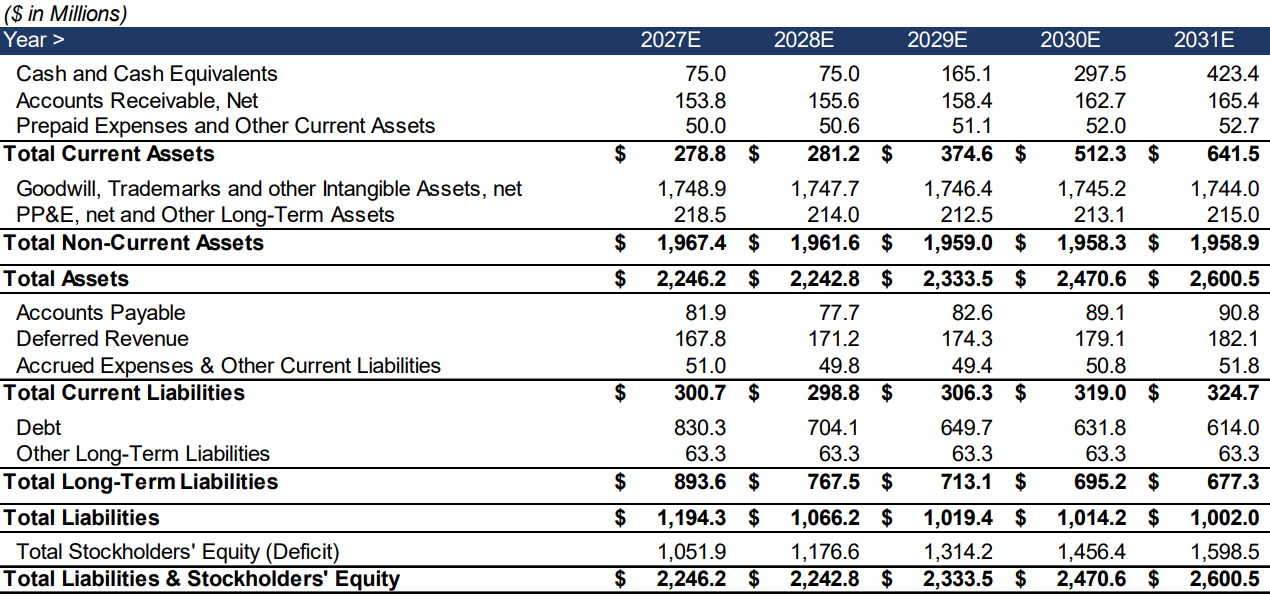Click the 2027E goodwill value 1,748.9
The width and height of the screenshot is (1270, 596).
tap(691, 189)
